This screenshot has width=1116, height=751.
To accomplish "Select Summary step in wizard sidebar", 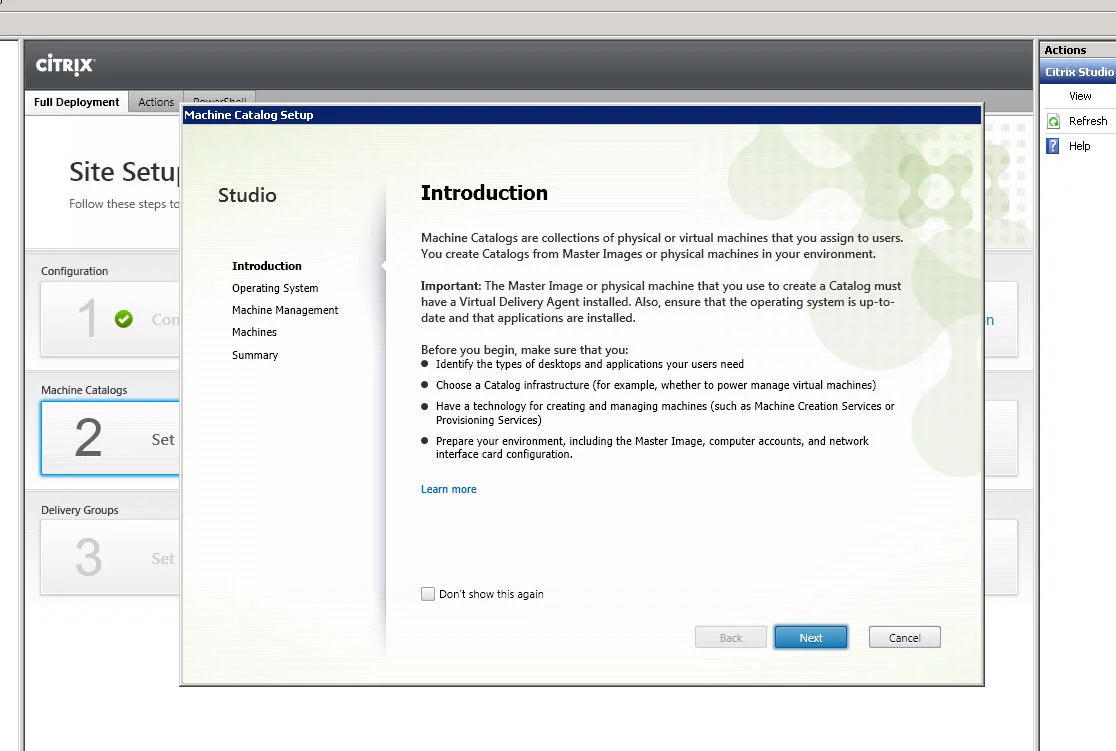I will [x=255, y=355].
